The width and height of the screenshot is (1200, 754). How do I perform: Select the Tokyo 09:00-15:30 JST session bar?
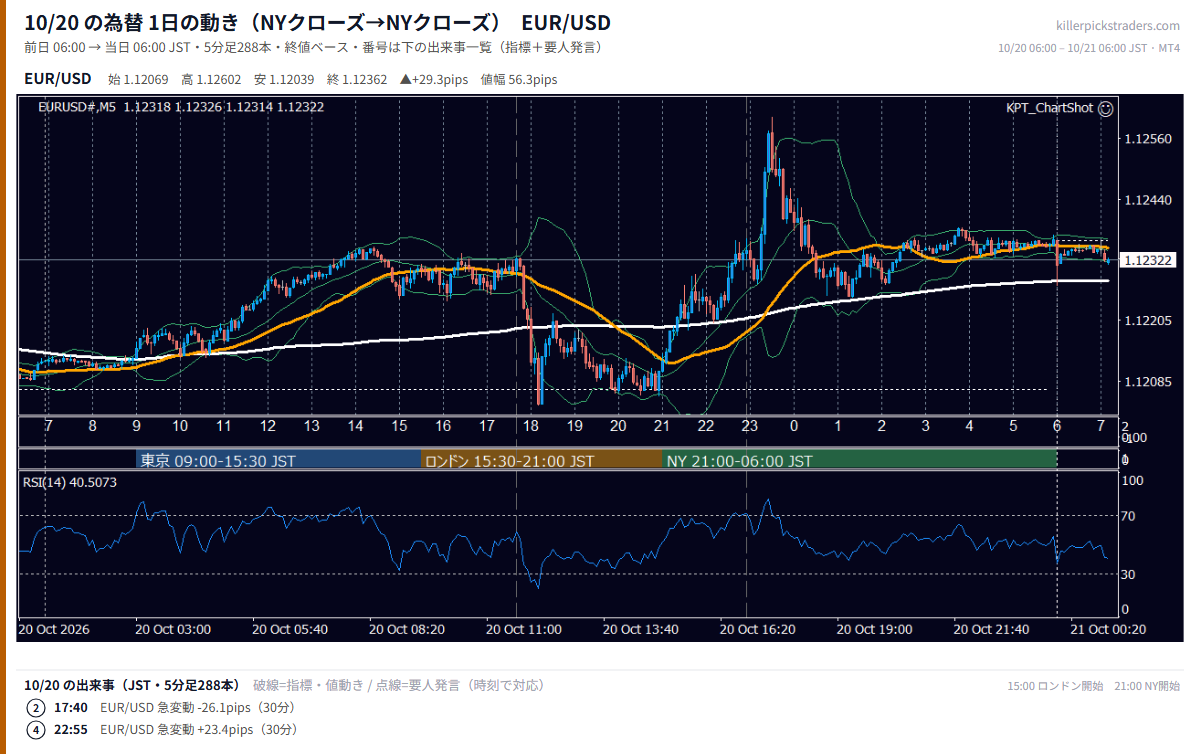(279, 461)
